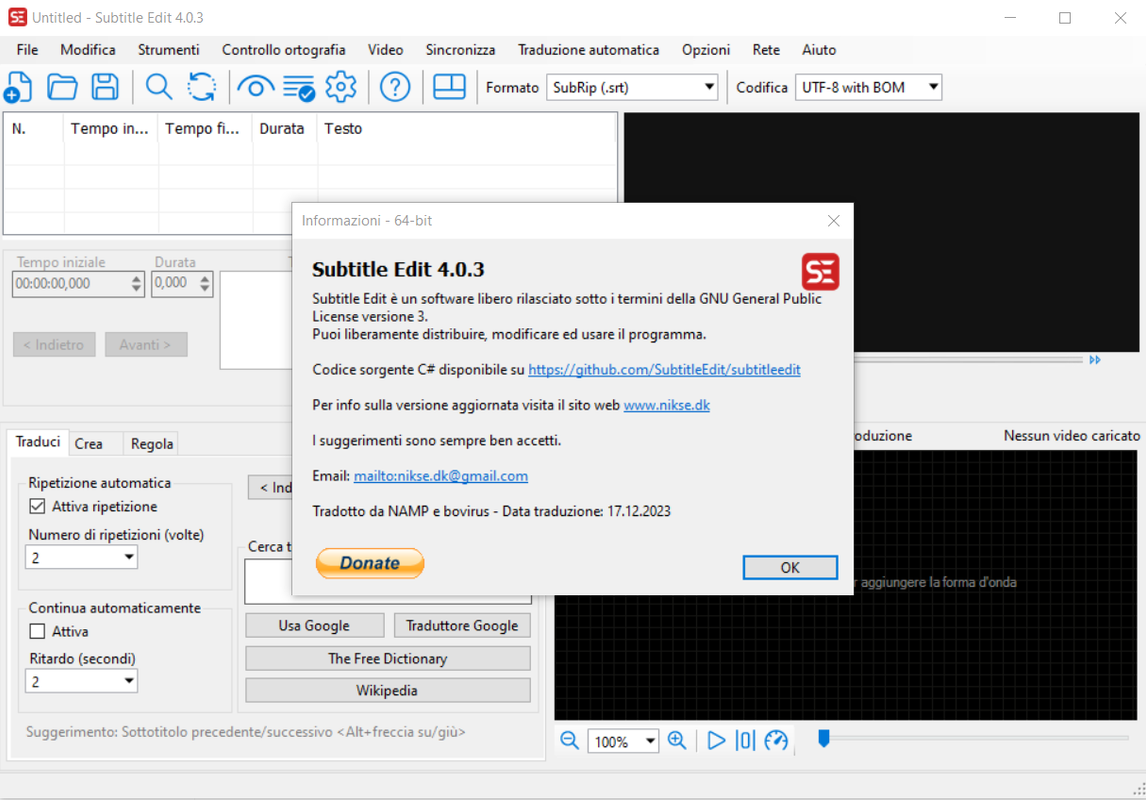Screen dimensions: 1146x800
Task: Expand Ritardo (secondi) dropdown
Action: click(x=82, y=682)
